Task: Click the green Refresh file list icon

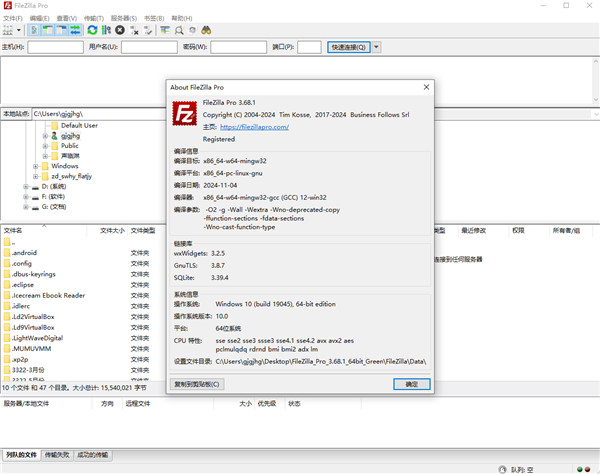Action: [x=92, y=31]
